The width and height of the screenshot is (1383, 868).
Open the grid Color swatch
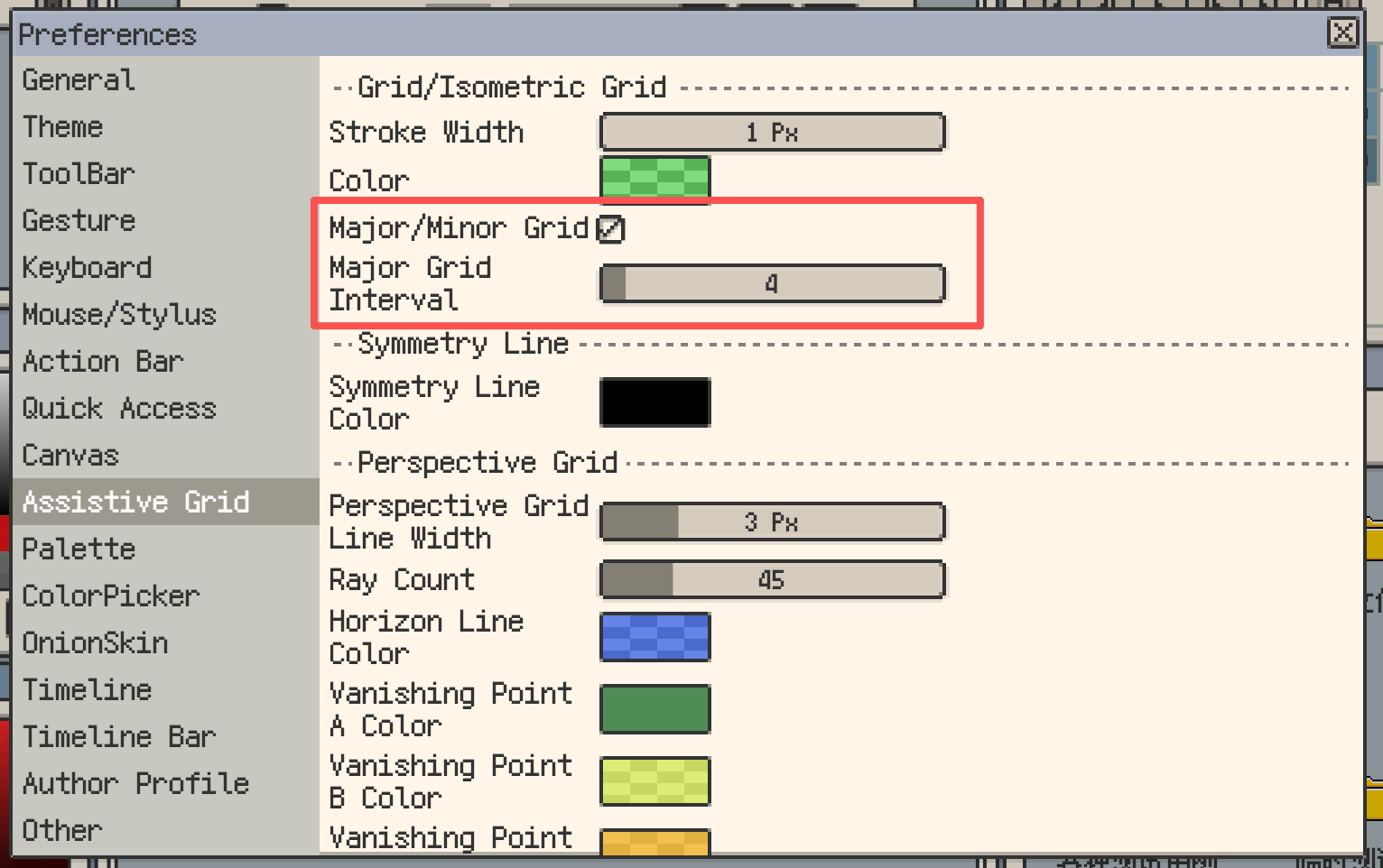coord(654,178)
